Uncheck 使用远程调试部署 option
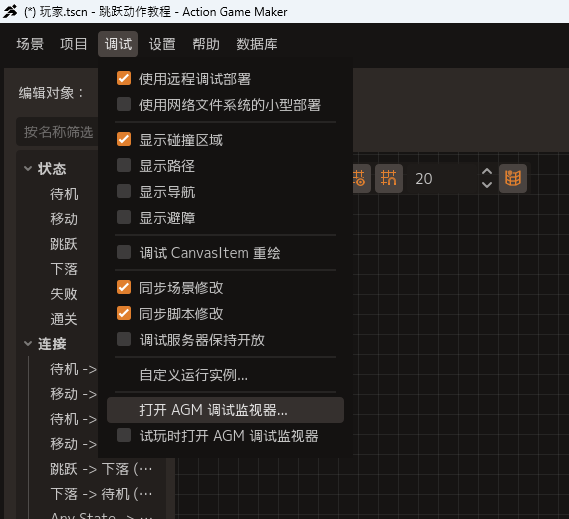The width and height of the screenshot is (569, 519). (124, 78)
